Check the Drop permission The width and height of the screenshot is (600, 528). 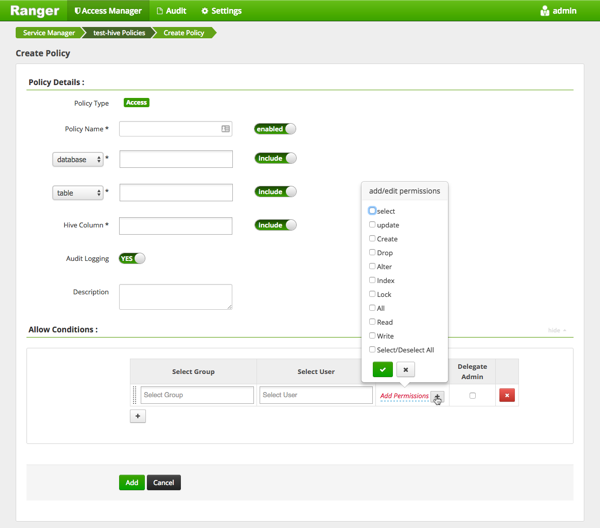pos(372,252)
